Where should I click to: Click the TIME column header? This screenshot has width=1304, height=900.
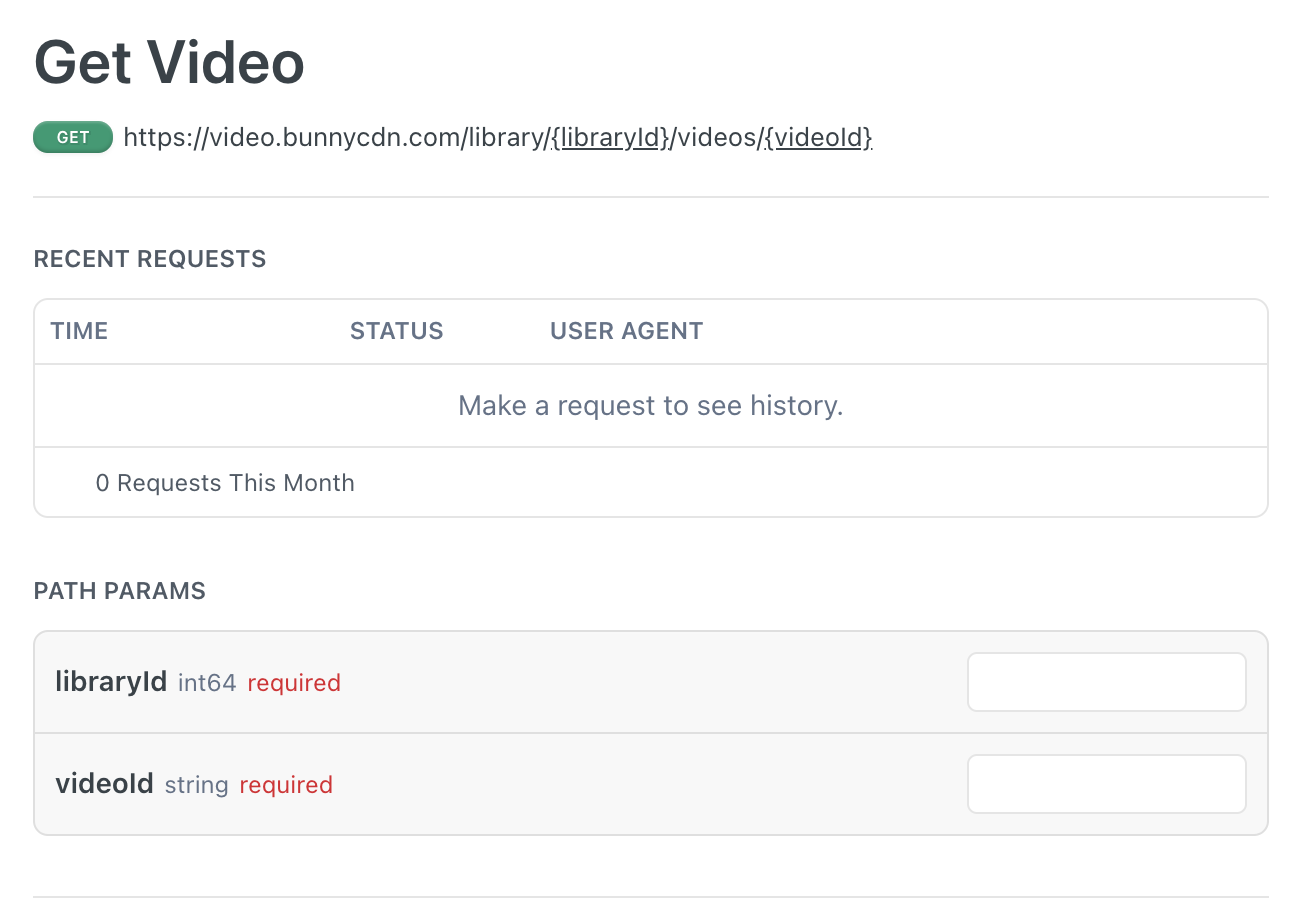(79, 330)
